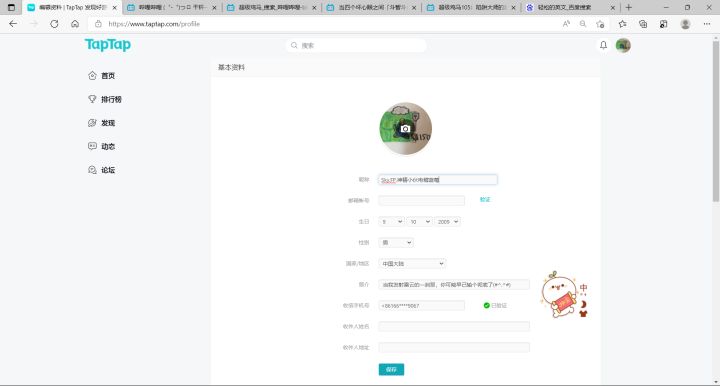Open the browser home page
720x386 pixels.
pyautogui.click(x=75, y=24)
